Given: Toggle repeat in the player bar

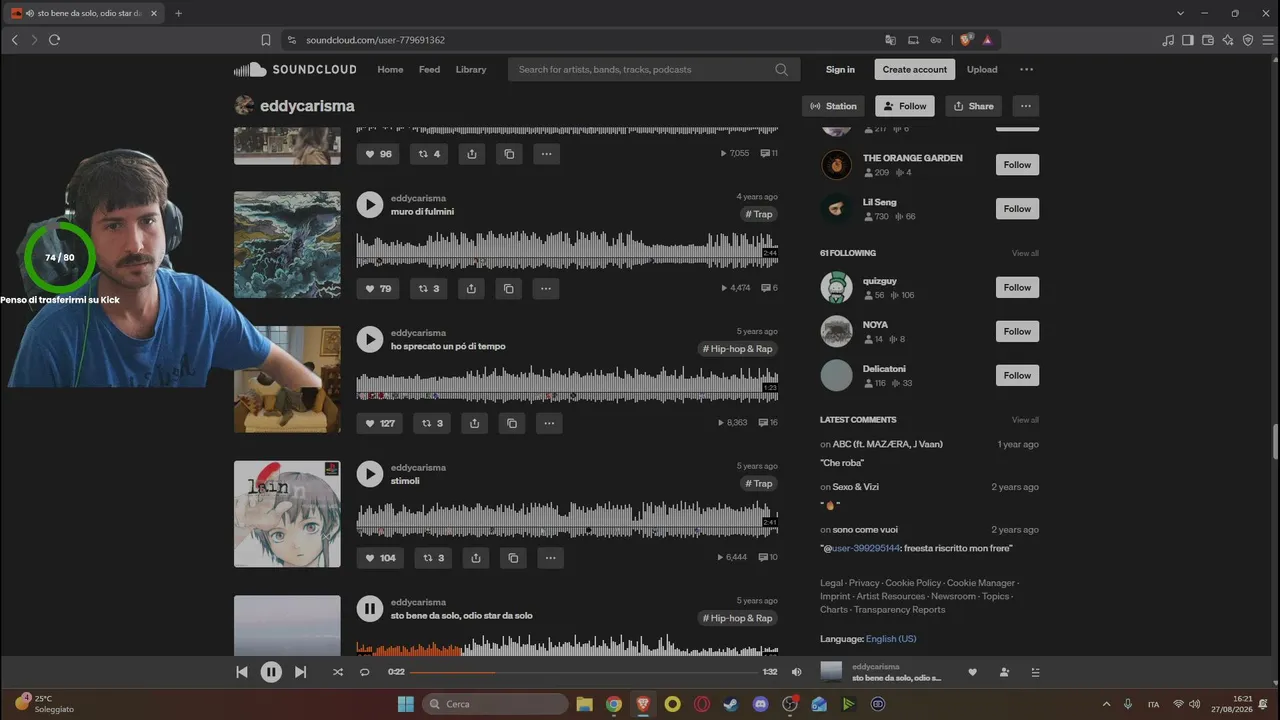Looking at the screenshot, I should pyautogui.click(x=365, y=672).
